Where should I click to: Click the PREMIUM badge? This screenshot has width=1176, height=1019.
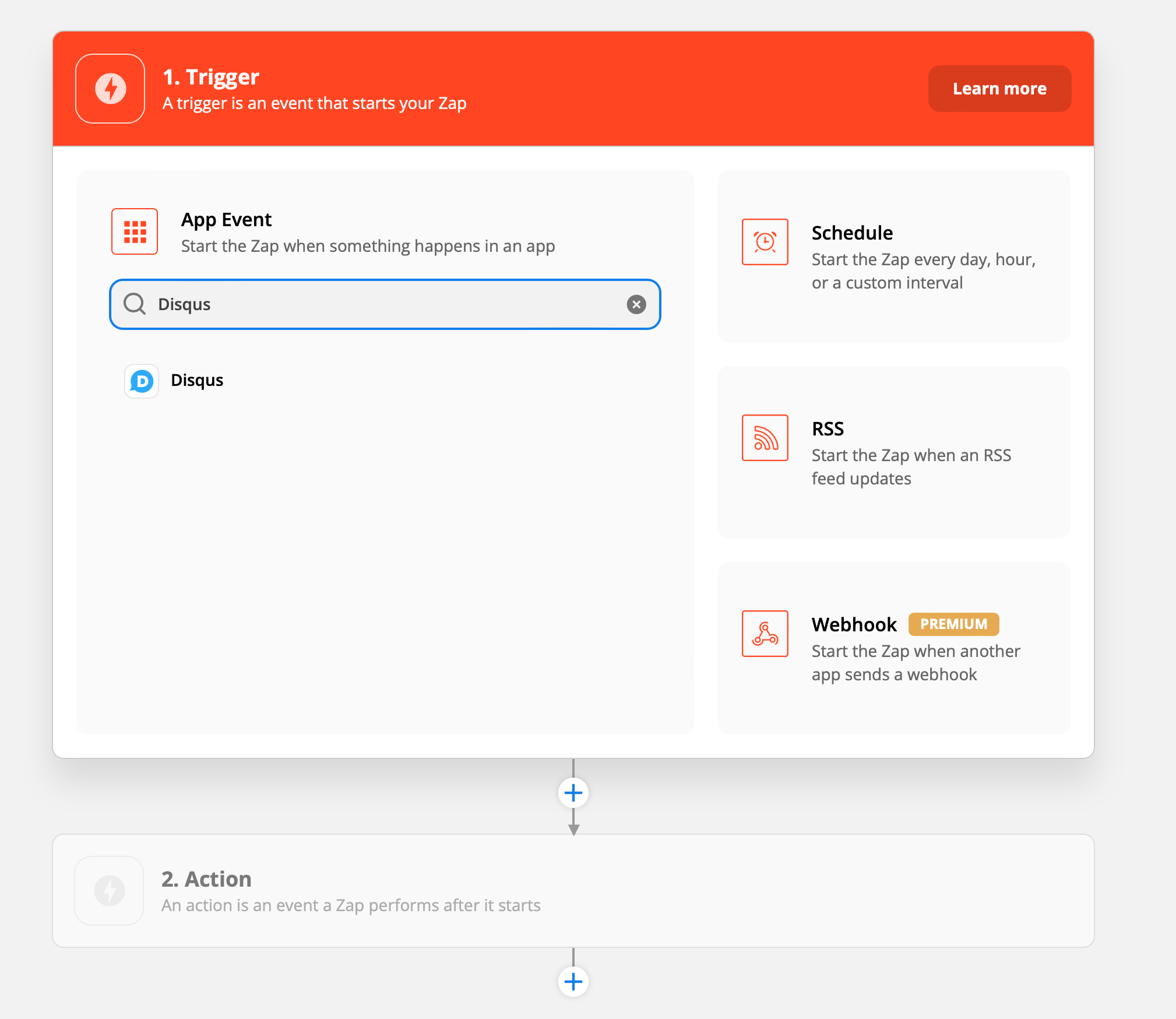(953, 624)
